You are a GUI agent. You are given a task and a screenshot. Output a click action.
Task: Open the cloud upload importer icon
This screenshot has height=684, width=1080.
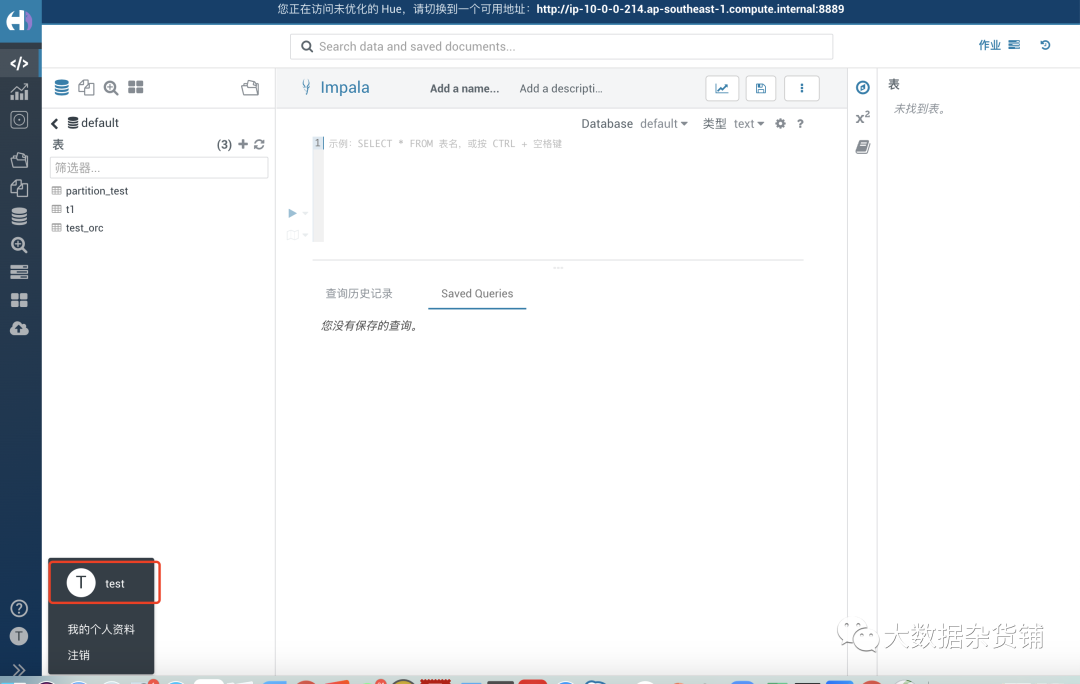pyautogui.click(x=19, y=329)
